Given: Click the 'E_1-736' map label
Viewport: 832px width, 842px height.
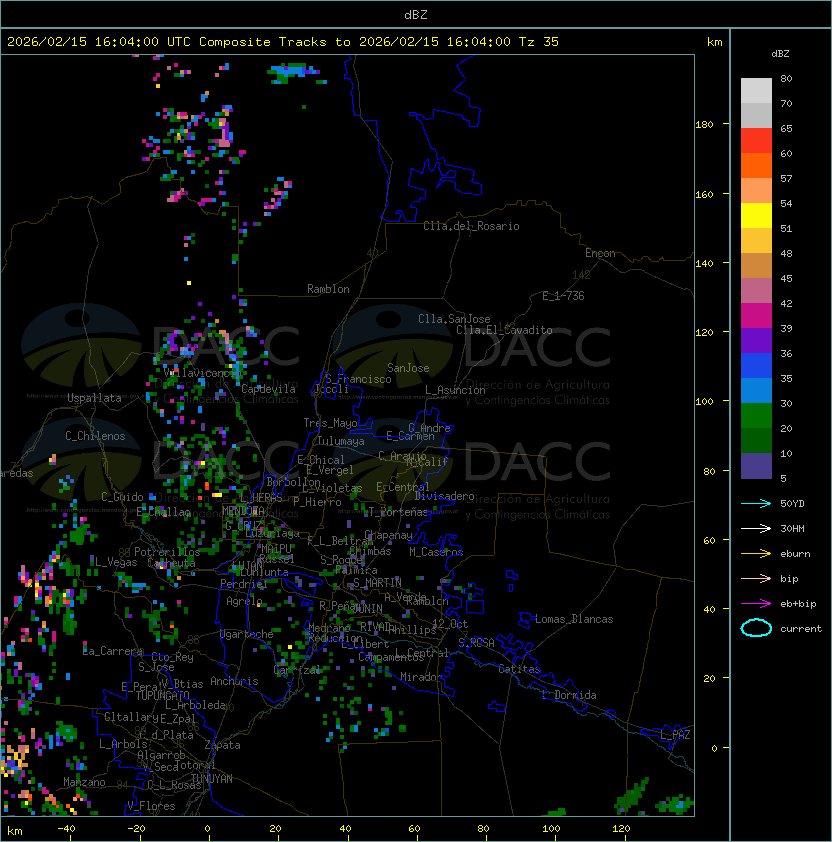Looking at the screenshot, I should pos(563,296).
